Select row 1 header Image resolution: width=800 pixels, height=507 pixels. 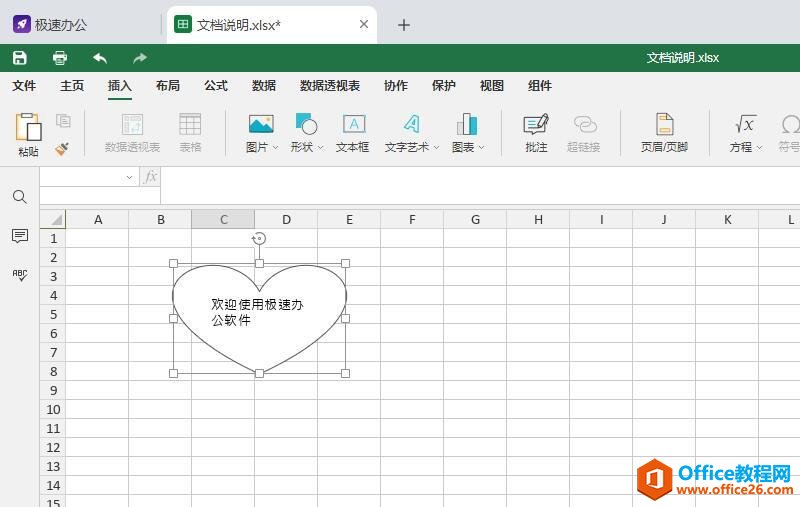[53, 238]
